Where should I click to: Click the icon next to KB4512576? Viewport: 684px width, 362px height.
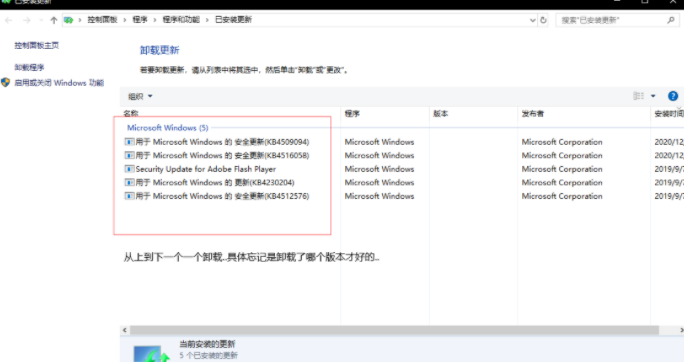(x=129, y=196)
